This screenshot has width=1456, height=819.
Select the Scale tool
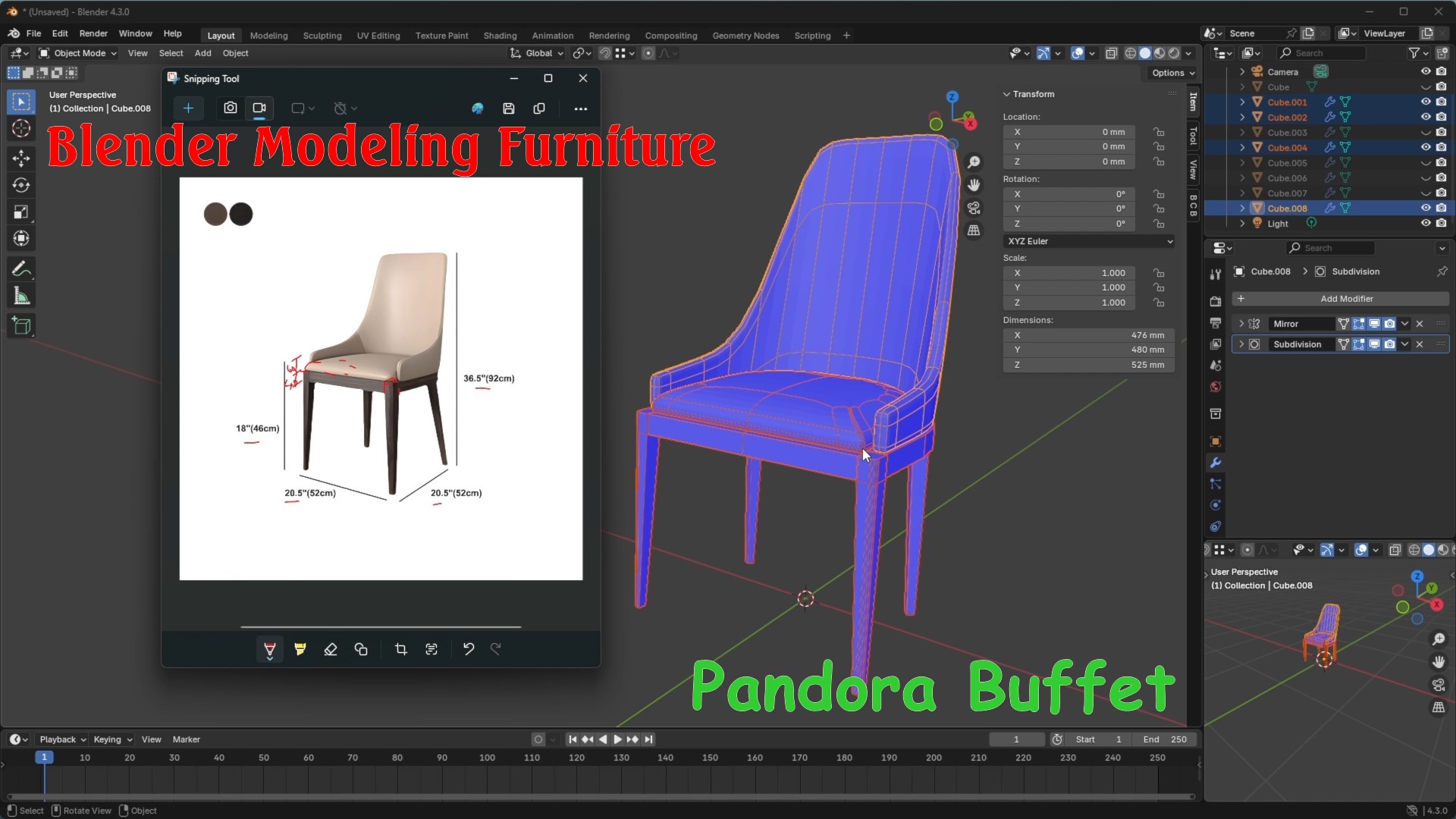(x=21, y=212)
